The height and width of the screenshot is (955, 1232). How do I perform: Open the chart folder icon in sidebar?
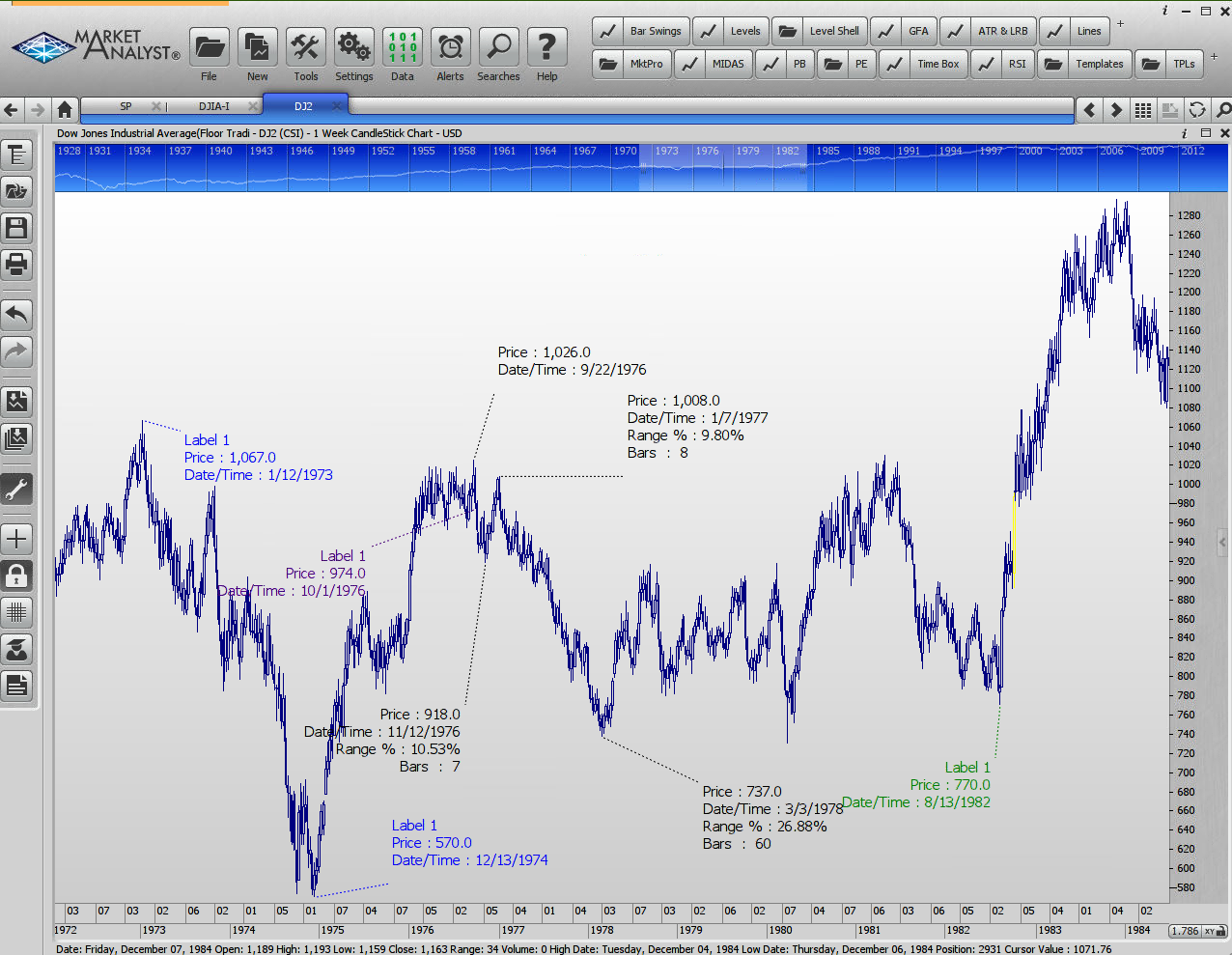pos(17,191)
